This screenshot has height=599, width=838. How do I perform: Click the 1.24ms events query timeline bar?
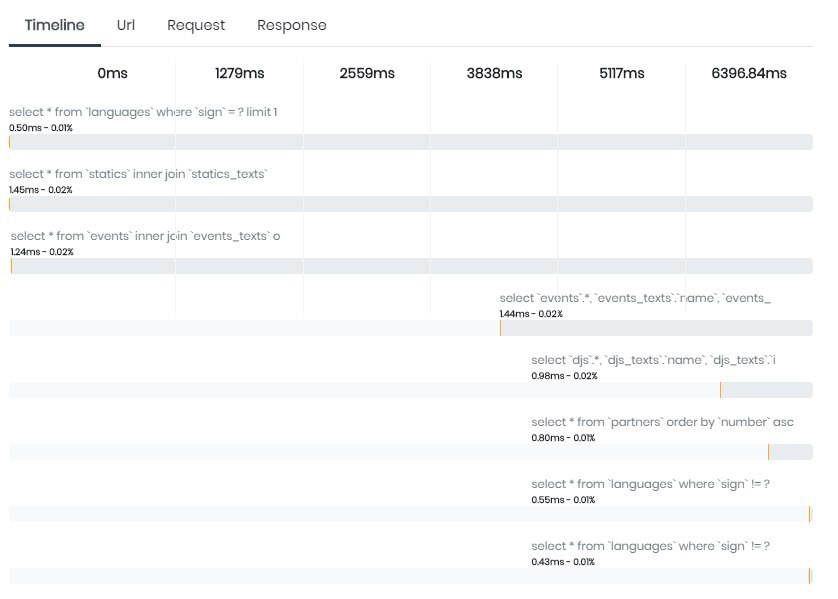[x=412, y=266]
